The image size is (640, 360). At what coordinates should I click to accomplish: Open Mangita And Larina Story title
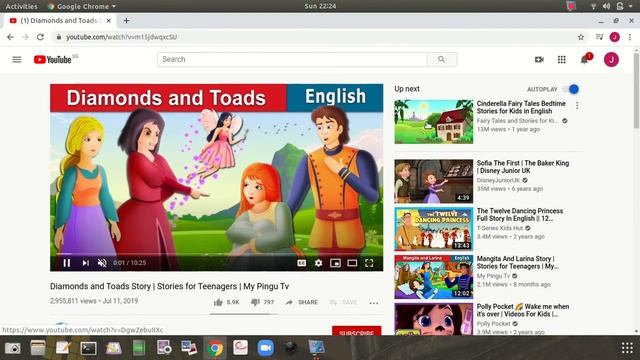517,262
